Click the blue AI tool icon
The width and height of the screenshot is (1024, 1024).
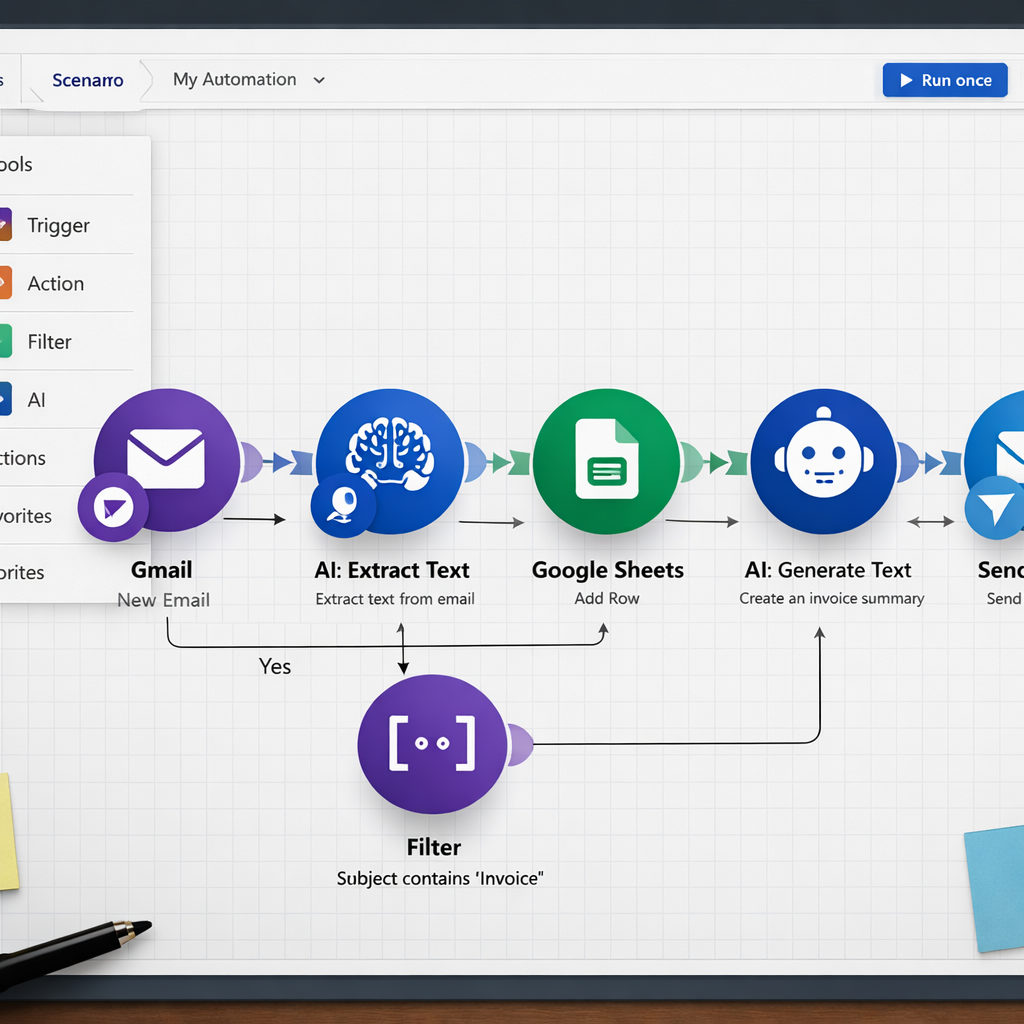tap(5, 399)
